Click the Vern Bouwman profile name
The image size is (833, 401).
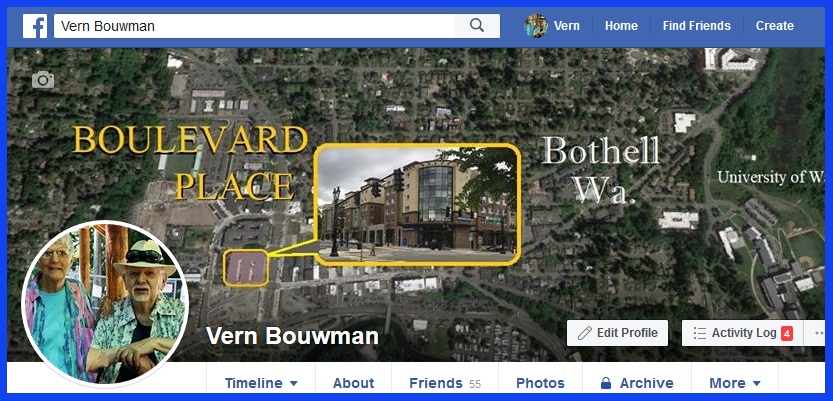pos(292,336)
